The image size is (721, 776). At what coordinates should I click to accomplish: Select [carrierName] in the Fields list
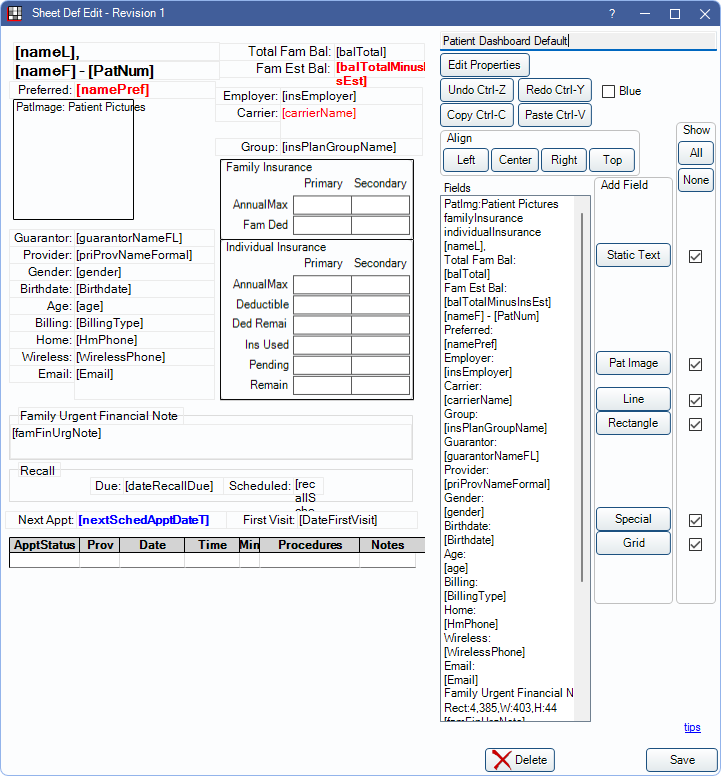(479, 400)
